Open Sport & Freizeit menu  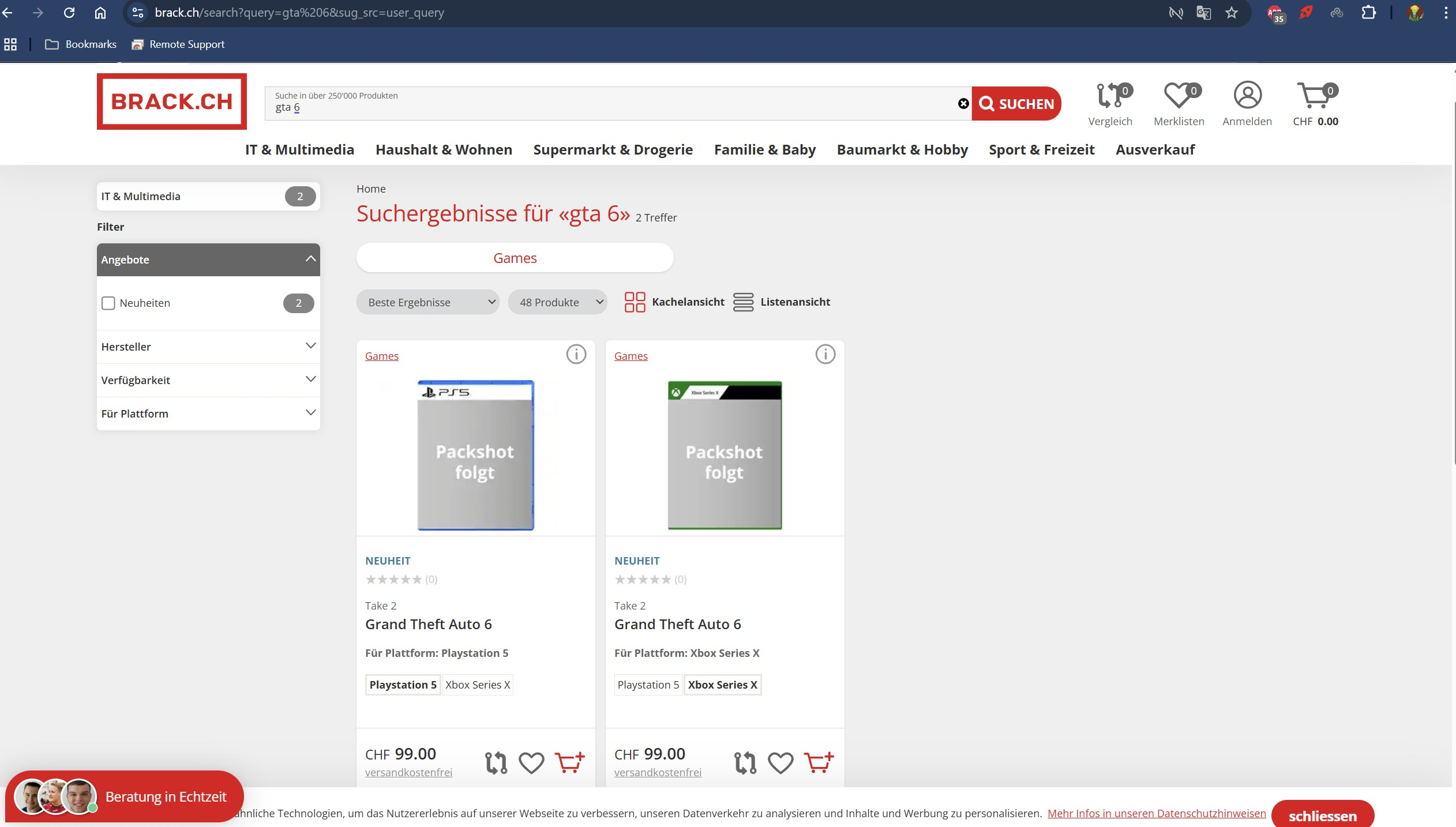coord(1041,149)
